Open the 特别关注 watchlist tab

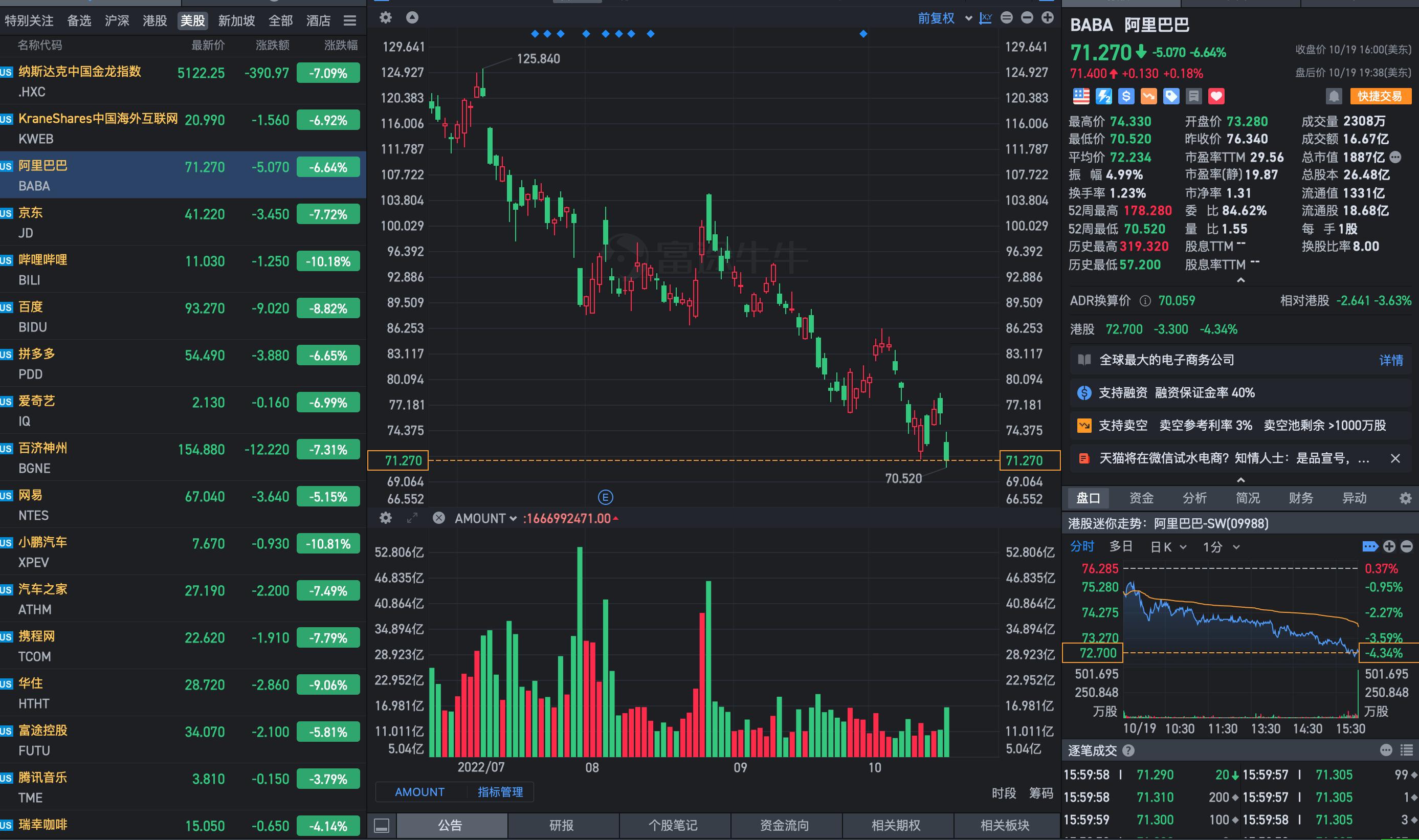(29, 21)
